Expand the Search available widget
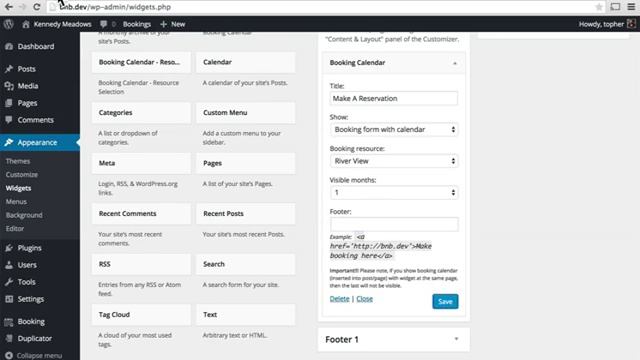 (246, 264)
